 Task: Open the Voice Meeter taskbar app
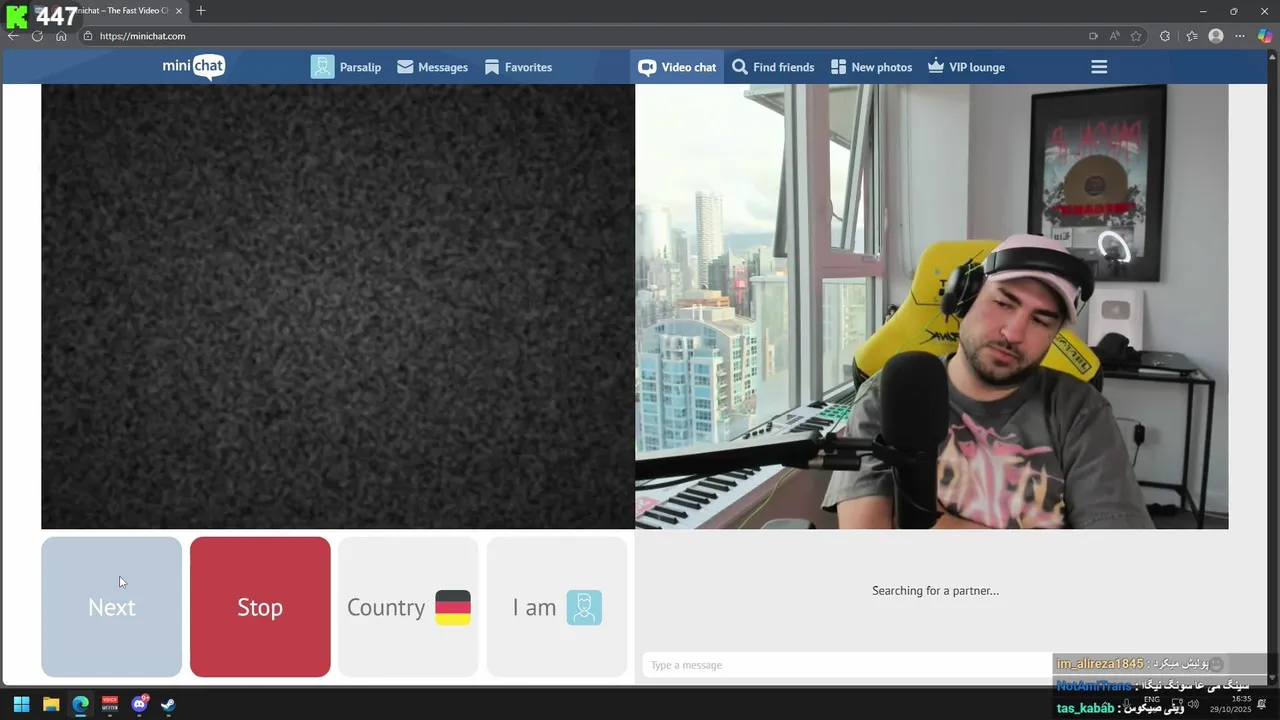click(110, 704)
